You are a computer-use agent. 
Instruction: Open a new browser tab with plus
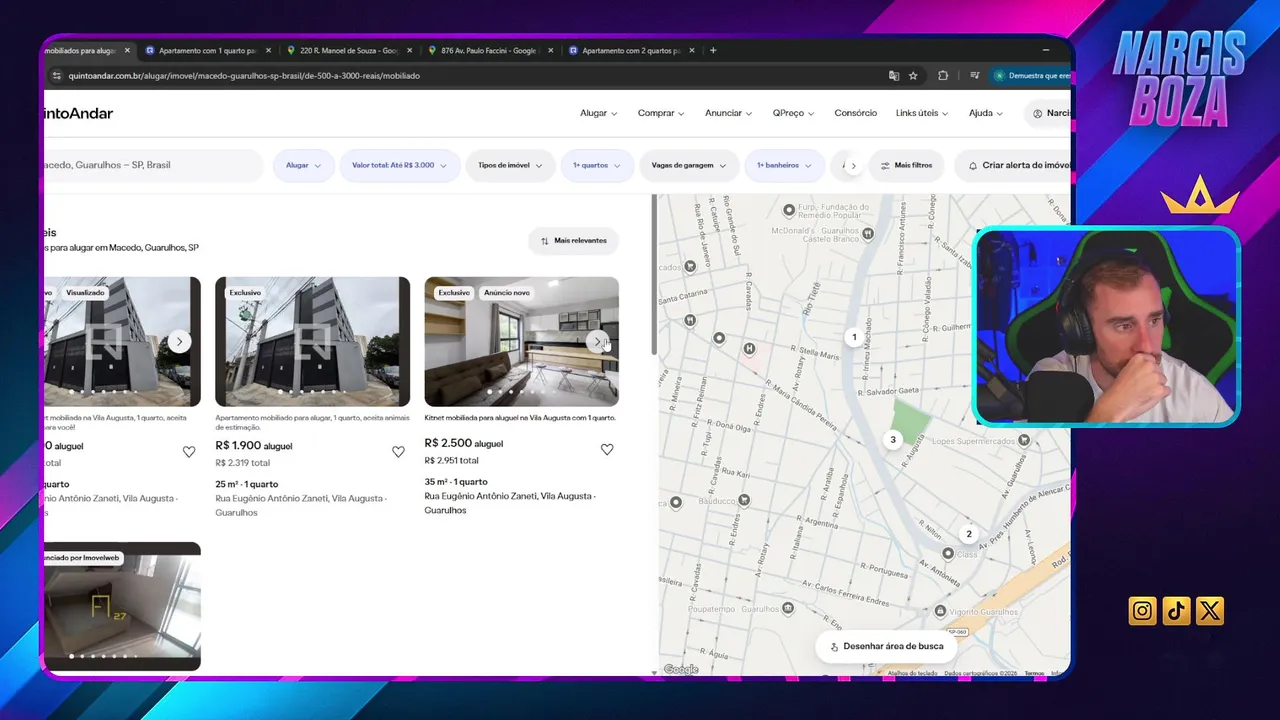(x=713, y=50)
